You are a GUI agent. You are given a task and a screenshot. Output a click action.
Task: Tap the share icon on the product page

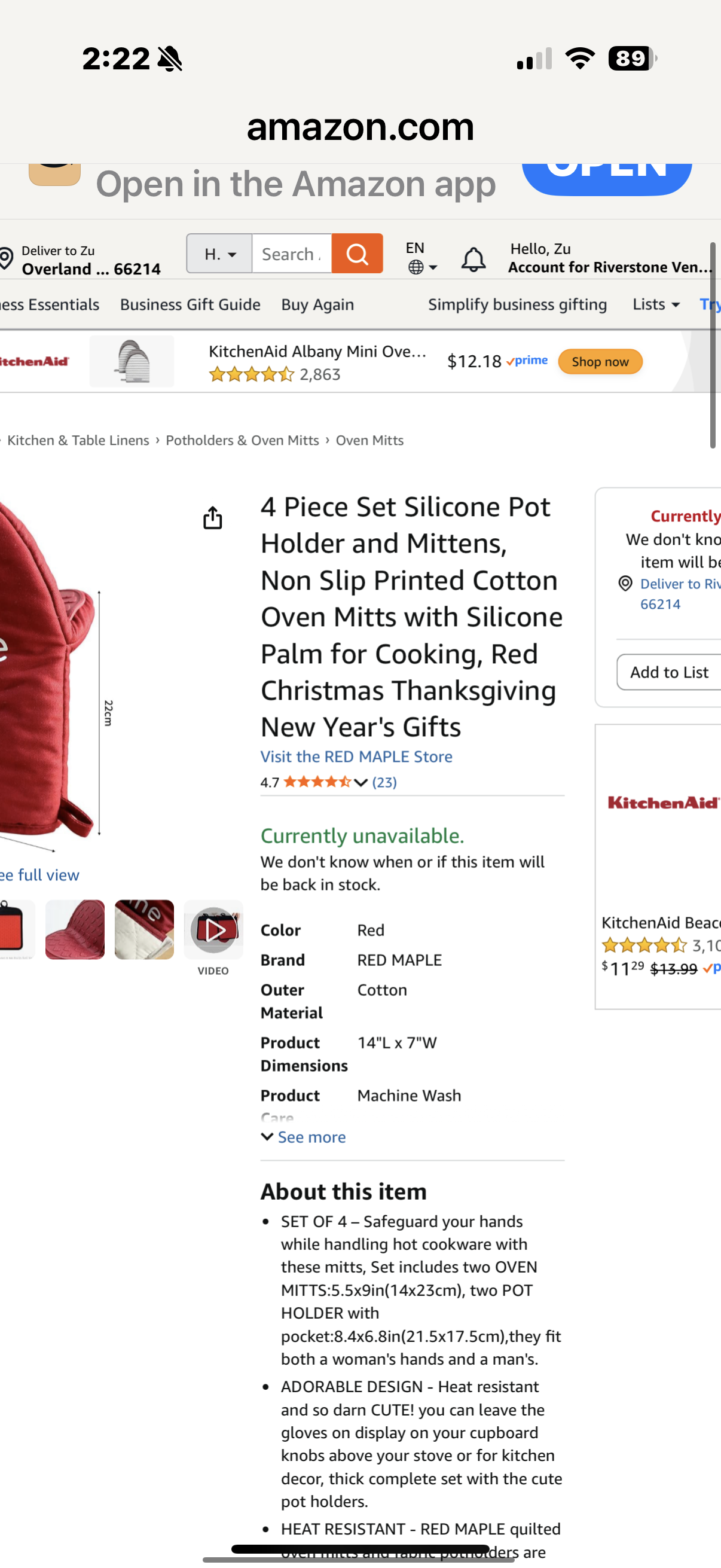click(x=212, y=518)
